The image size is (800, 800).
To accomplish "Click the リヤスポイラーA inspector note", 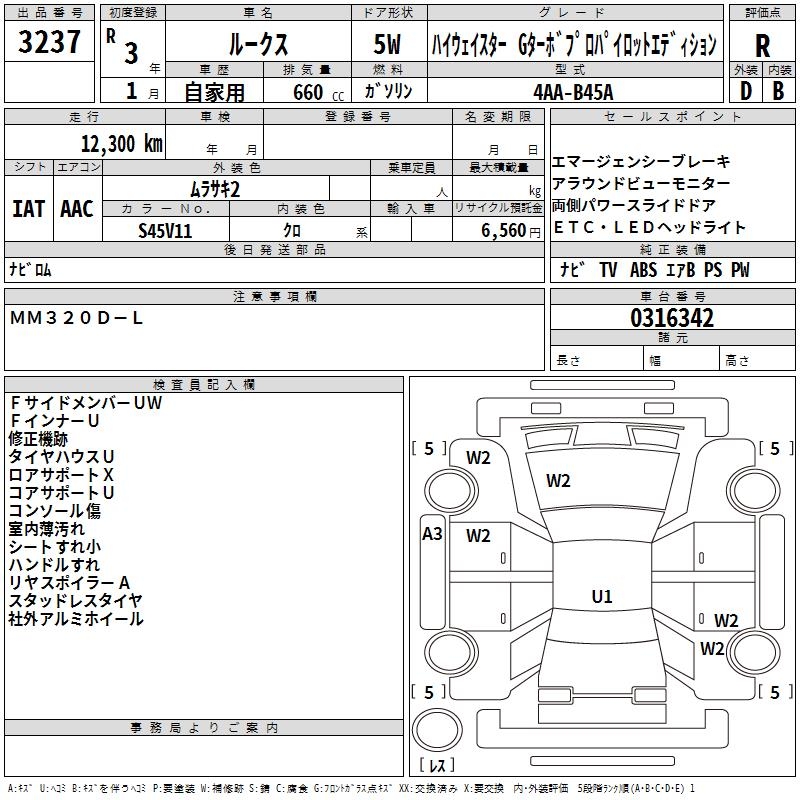I will pos(70,582).
